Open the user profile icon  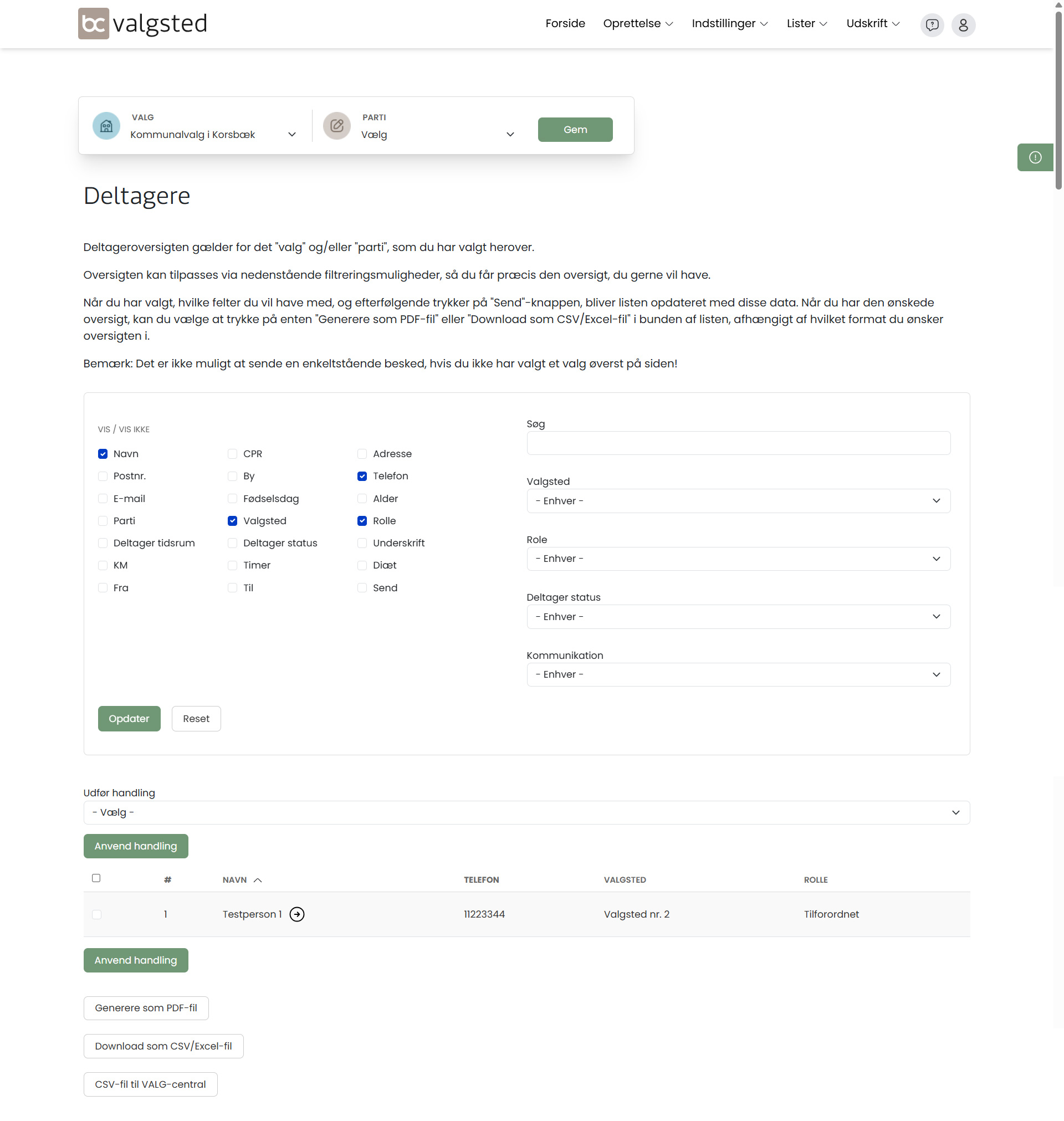pyautogui.click(x=963, y=25)
